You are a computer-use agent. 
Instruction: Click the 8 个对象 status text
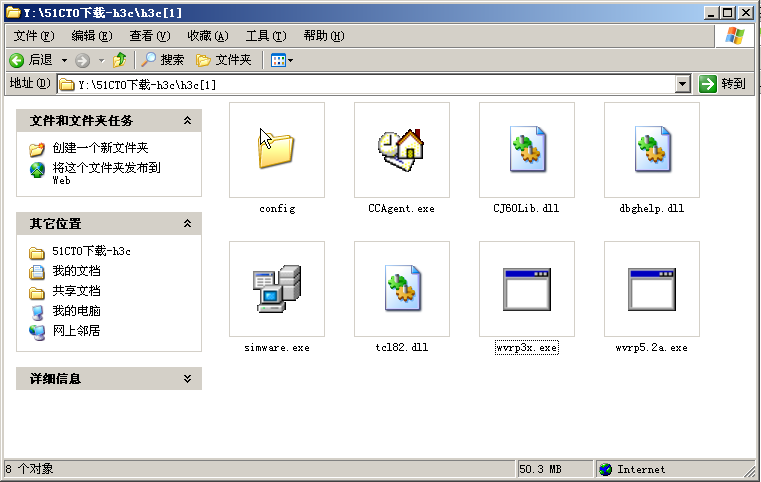pos(29,469)
